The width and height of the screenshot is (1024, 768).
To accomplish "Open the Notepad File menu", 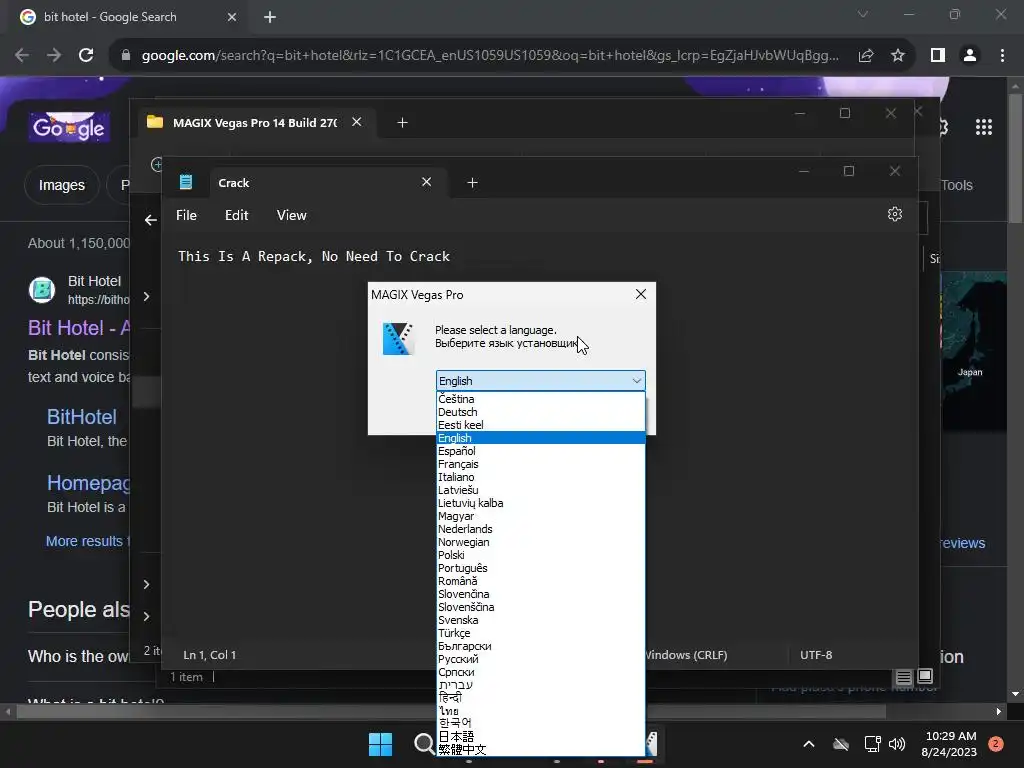I will 186,215.
